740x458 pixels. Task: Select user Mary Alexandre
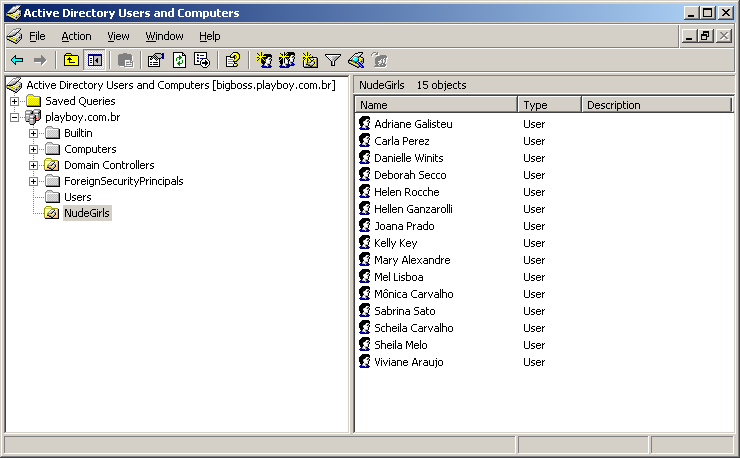pos(412,260)
